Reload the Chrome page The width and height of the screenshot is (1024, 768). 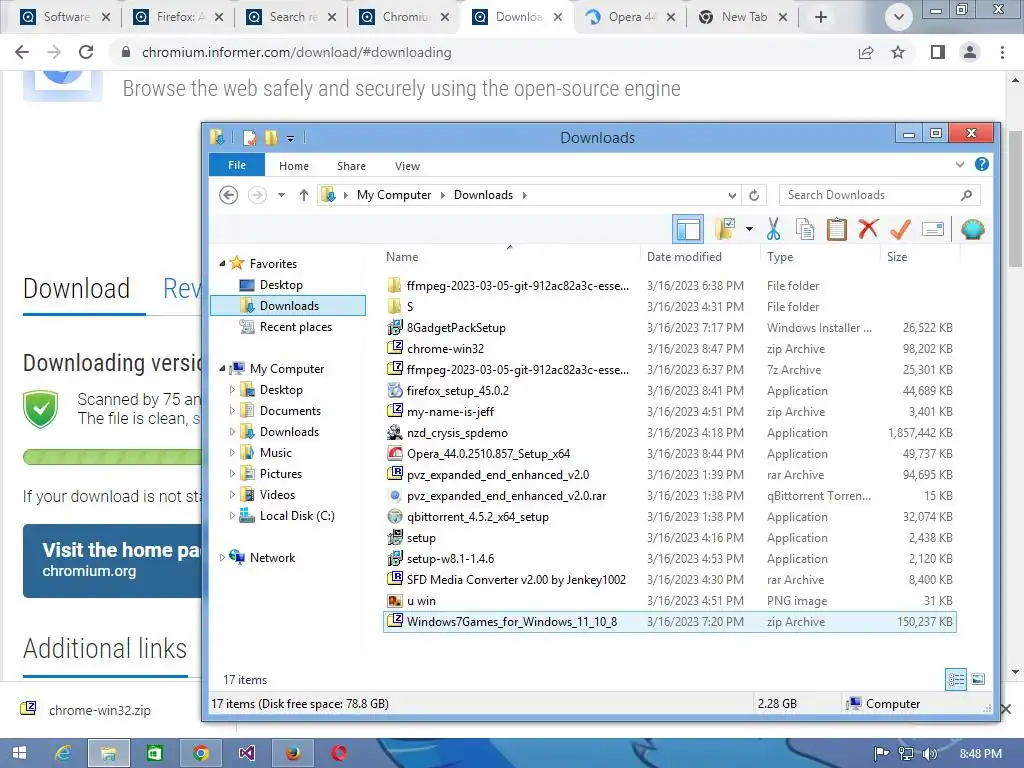point(86,52)
